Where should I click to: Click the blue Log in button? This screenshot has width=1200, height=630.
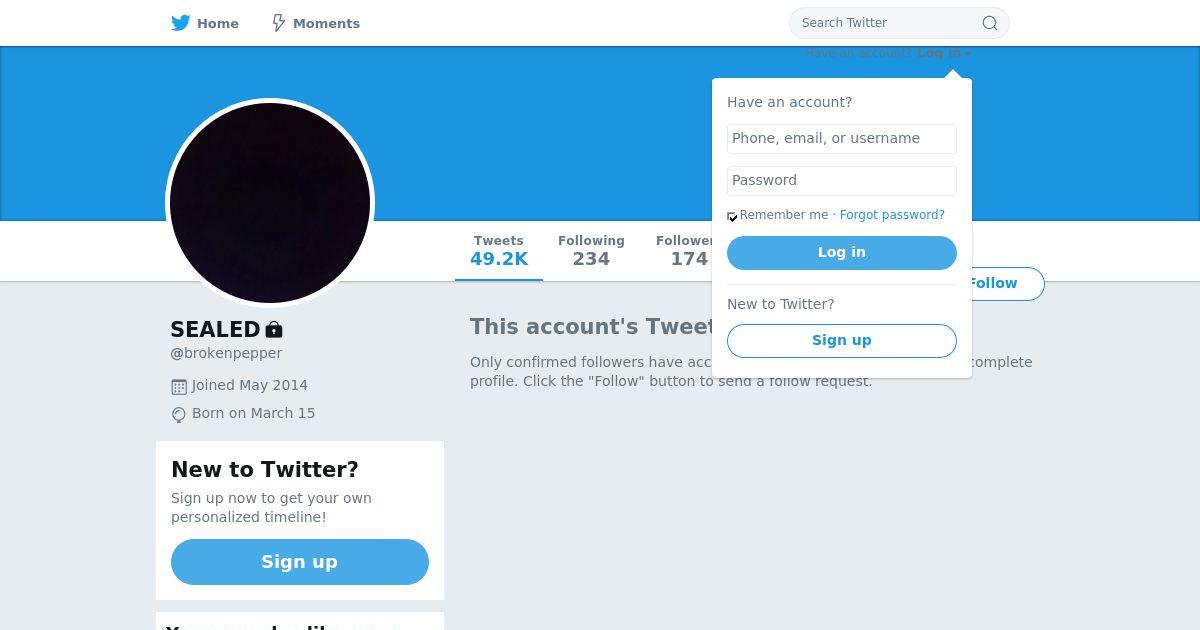click(x=842, y=253)
